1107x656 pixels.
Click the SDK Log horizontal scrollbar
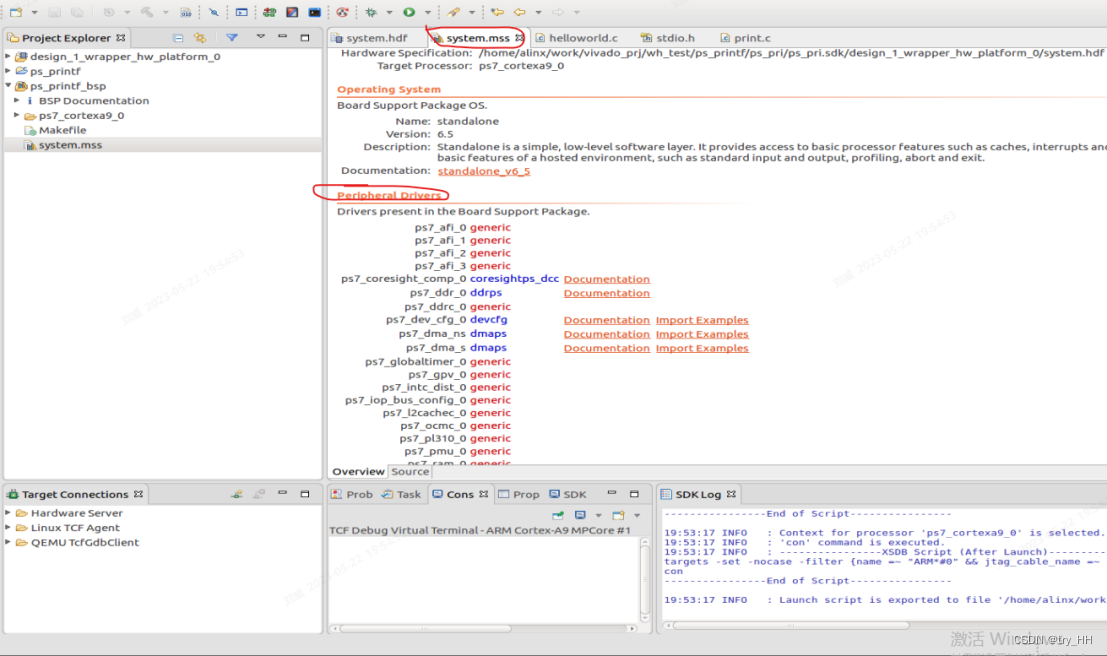click(x=789, y=625)
